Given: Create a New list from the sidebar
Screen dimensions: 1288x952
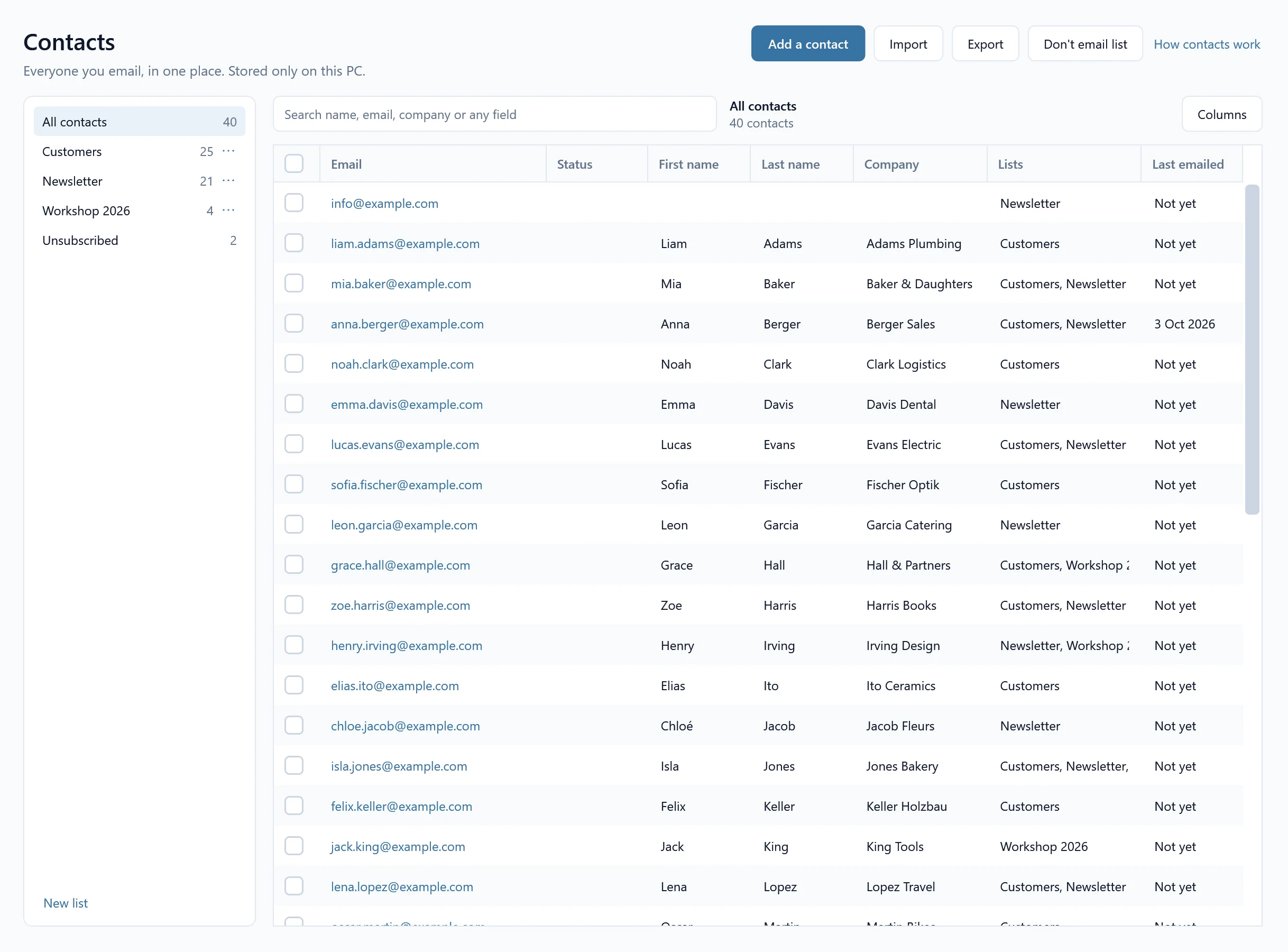Looking at the screenshot, I should (x=66, y=903).
